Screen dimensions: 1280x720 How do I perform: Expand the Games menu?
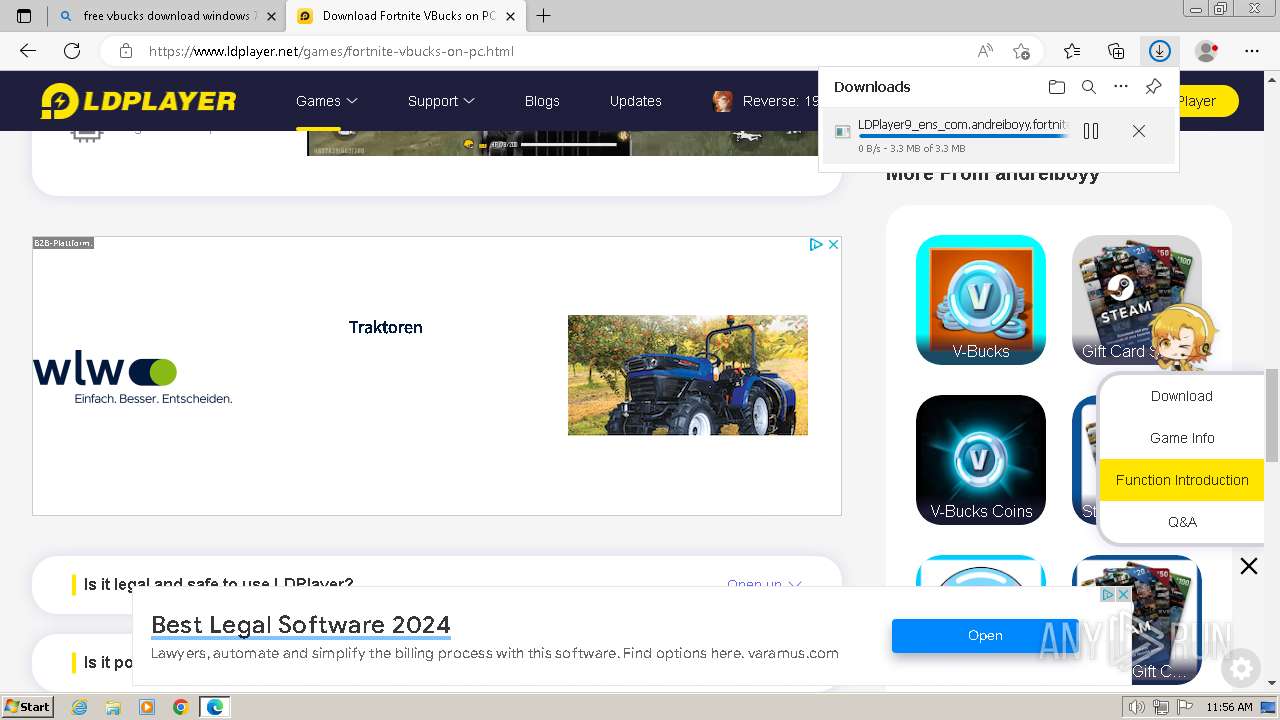pos(327,101)
